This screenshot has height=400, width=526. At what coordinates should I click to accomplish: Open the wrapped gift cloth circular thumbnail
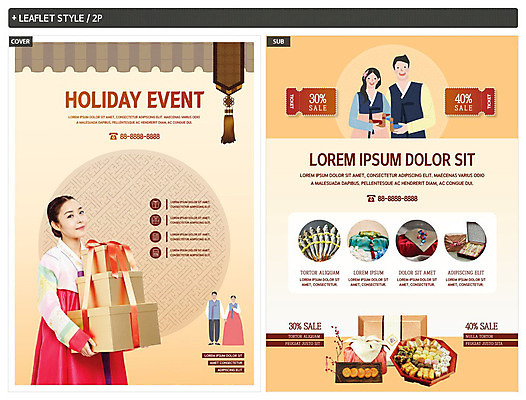(x=368, y=241)
